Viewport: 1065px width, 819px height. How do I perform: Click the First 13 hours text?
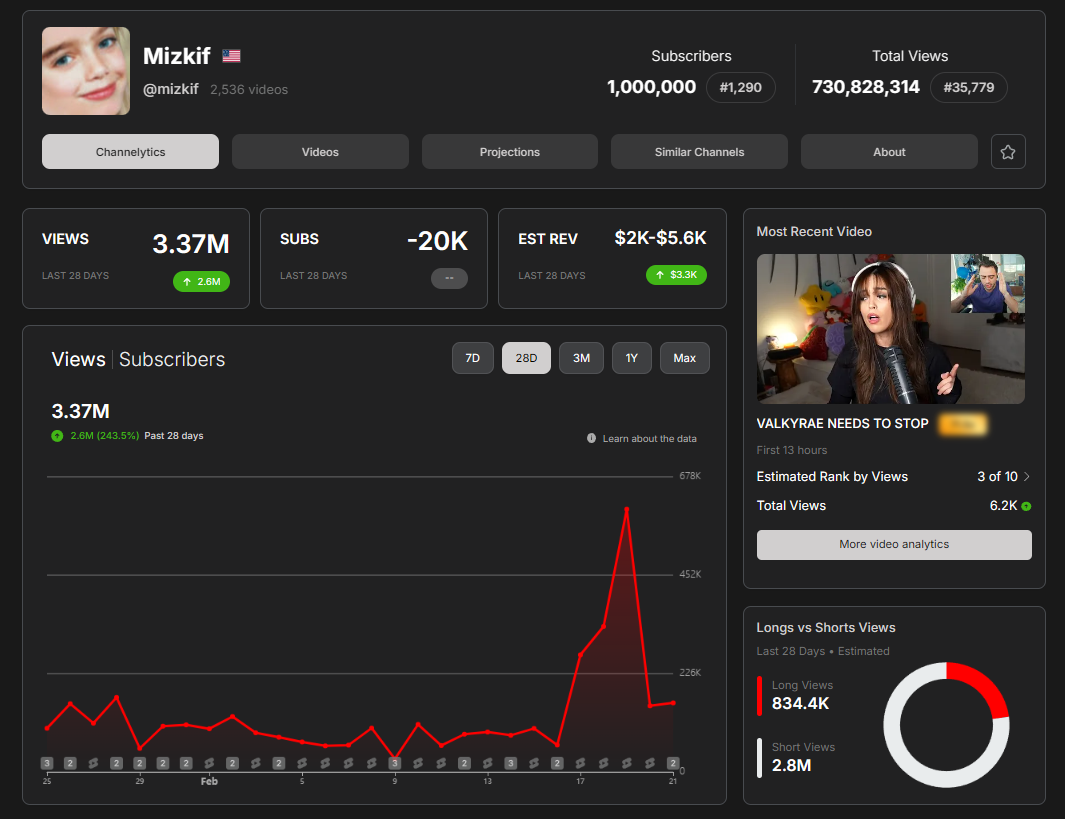[792, 450]
